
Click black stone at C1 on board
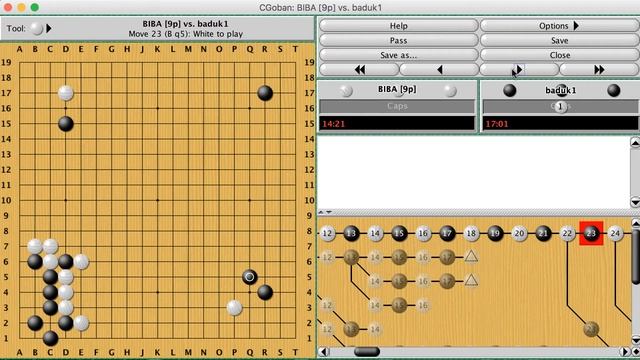click(50, 338)
